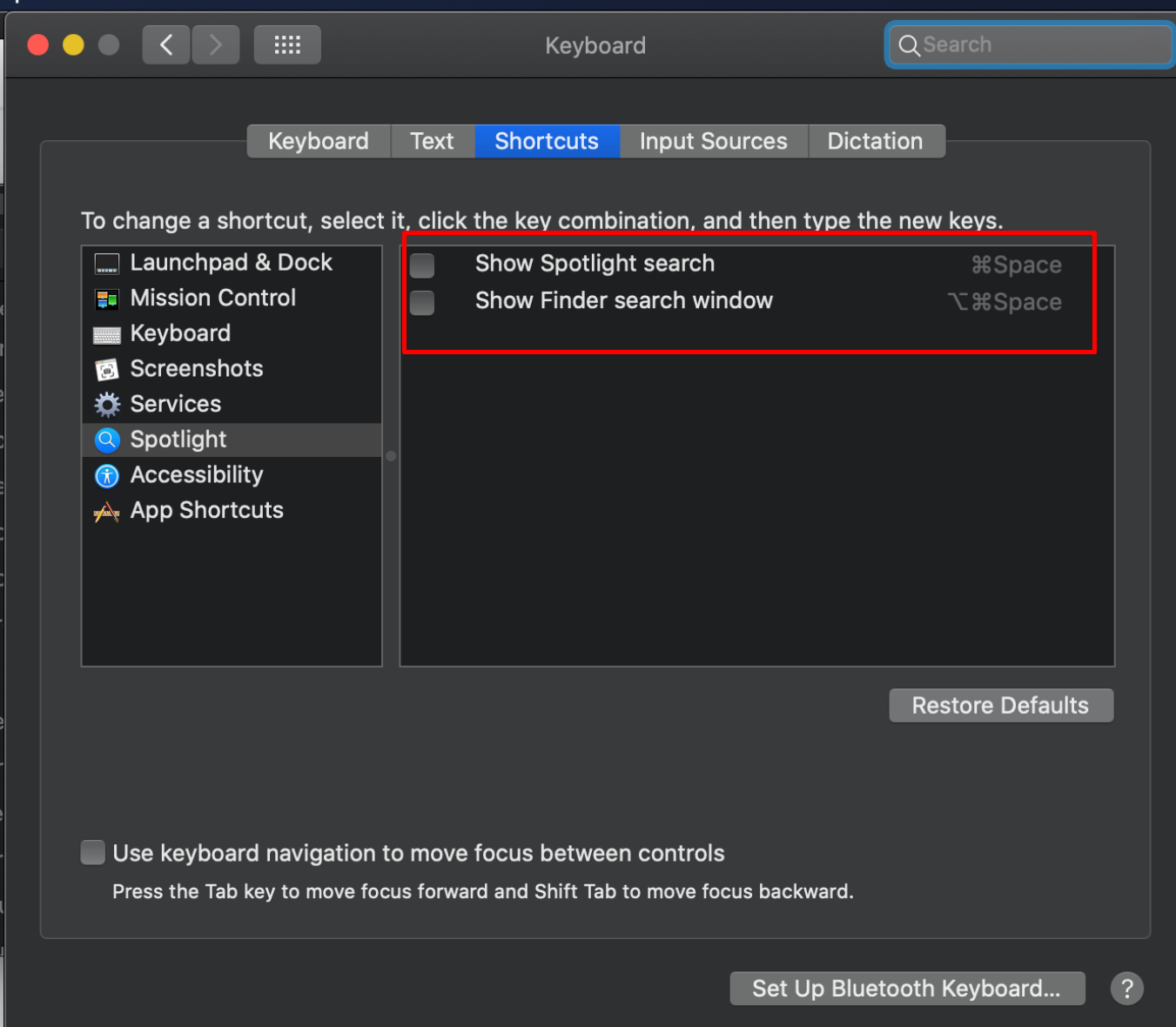Click inside the Search field
This screenshot has height=1027, width=1176.
1027,44
